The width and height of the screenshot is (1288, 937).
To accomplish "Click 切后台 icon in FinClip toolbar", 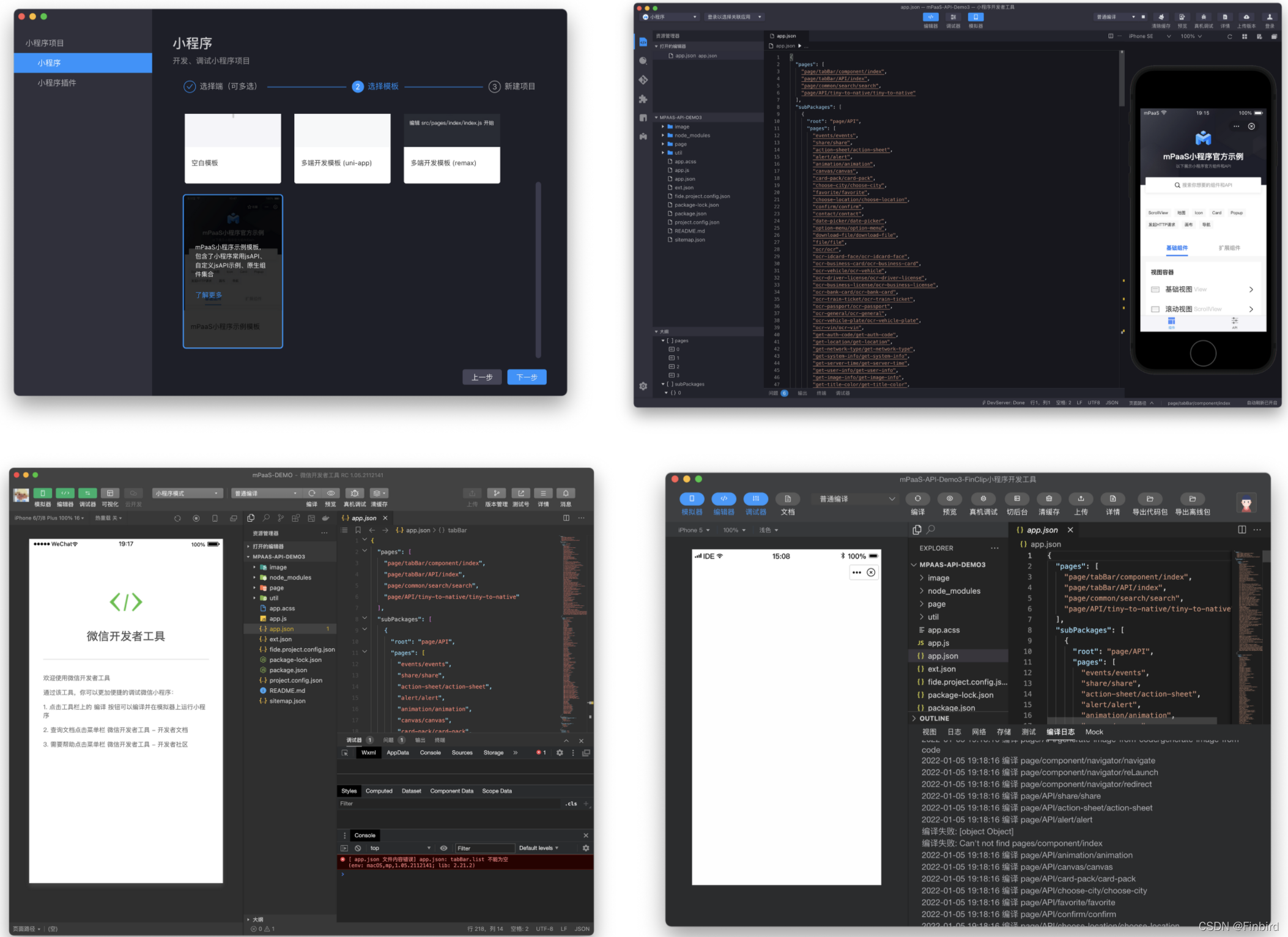I will pos(1016,498).
